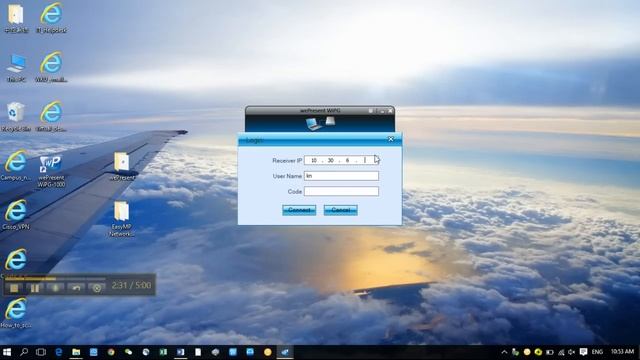Open the Action Center notifications
Screen dimensions: 640x360
click(584, 352)
